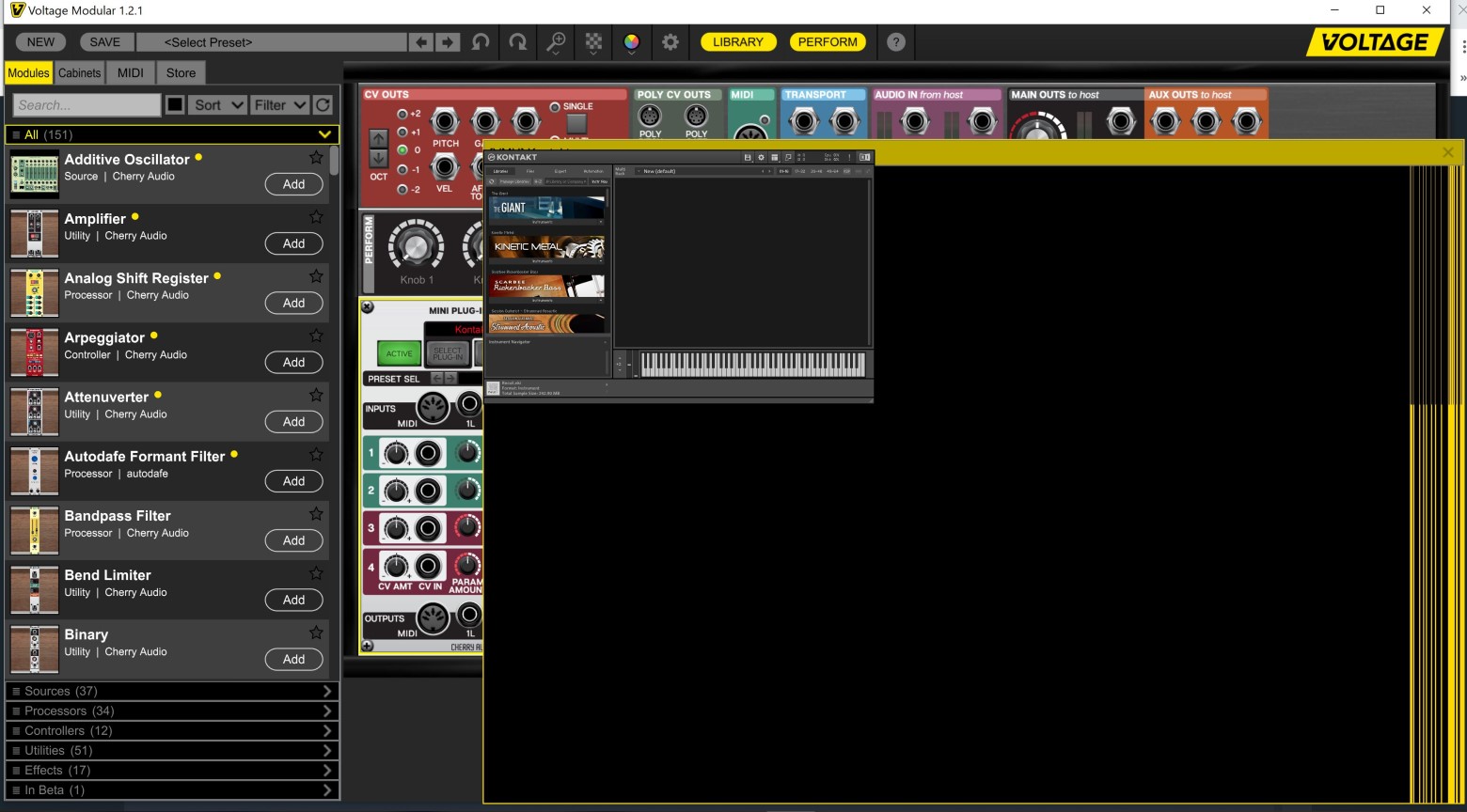
Task: Favorite Additive Oscillator with its star
Action: pos(316,158)
